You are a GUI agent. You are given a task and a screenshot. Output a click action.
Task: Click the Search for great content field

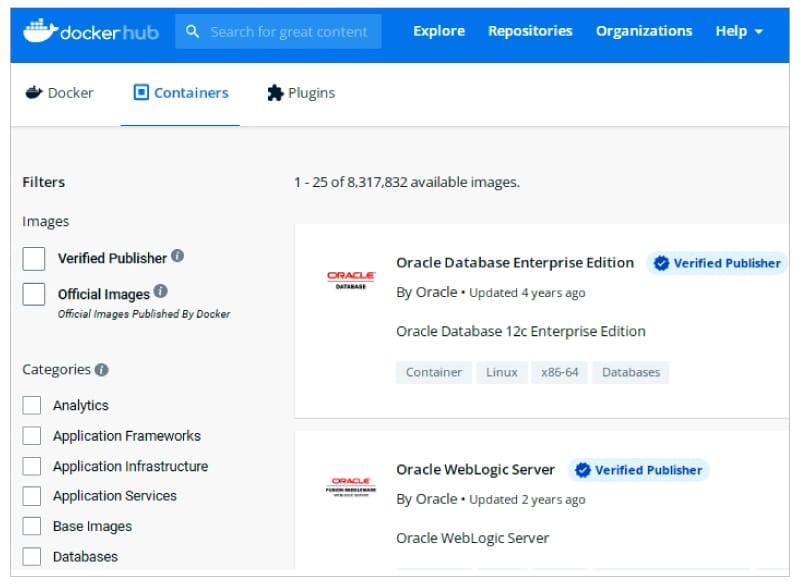pyautogui.click(x=288, y=32)
